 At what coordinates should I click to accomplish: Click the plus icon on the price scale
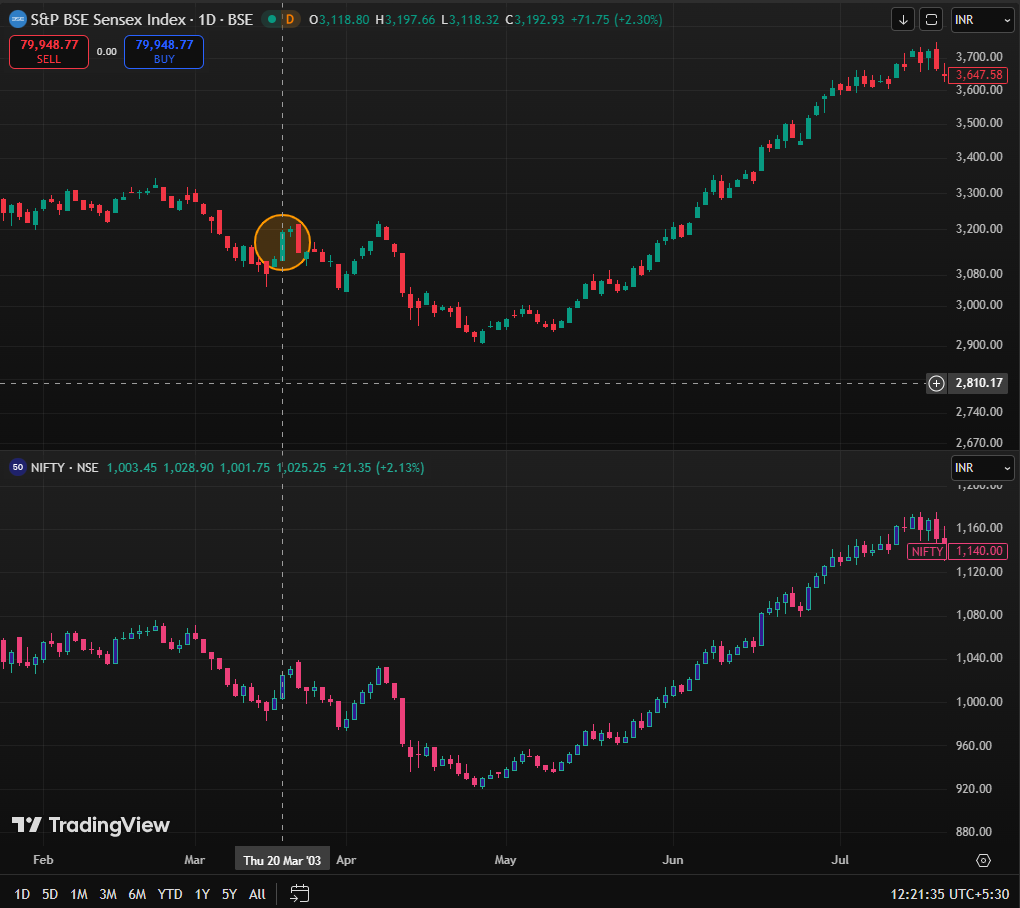(x=937, y=383)
